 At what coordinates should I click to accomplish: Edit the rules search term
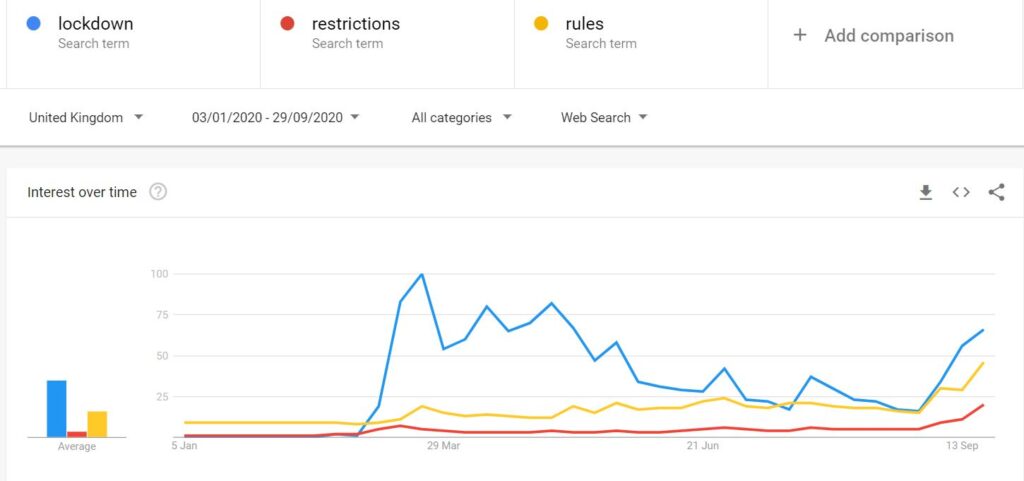pos(584,23)
